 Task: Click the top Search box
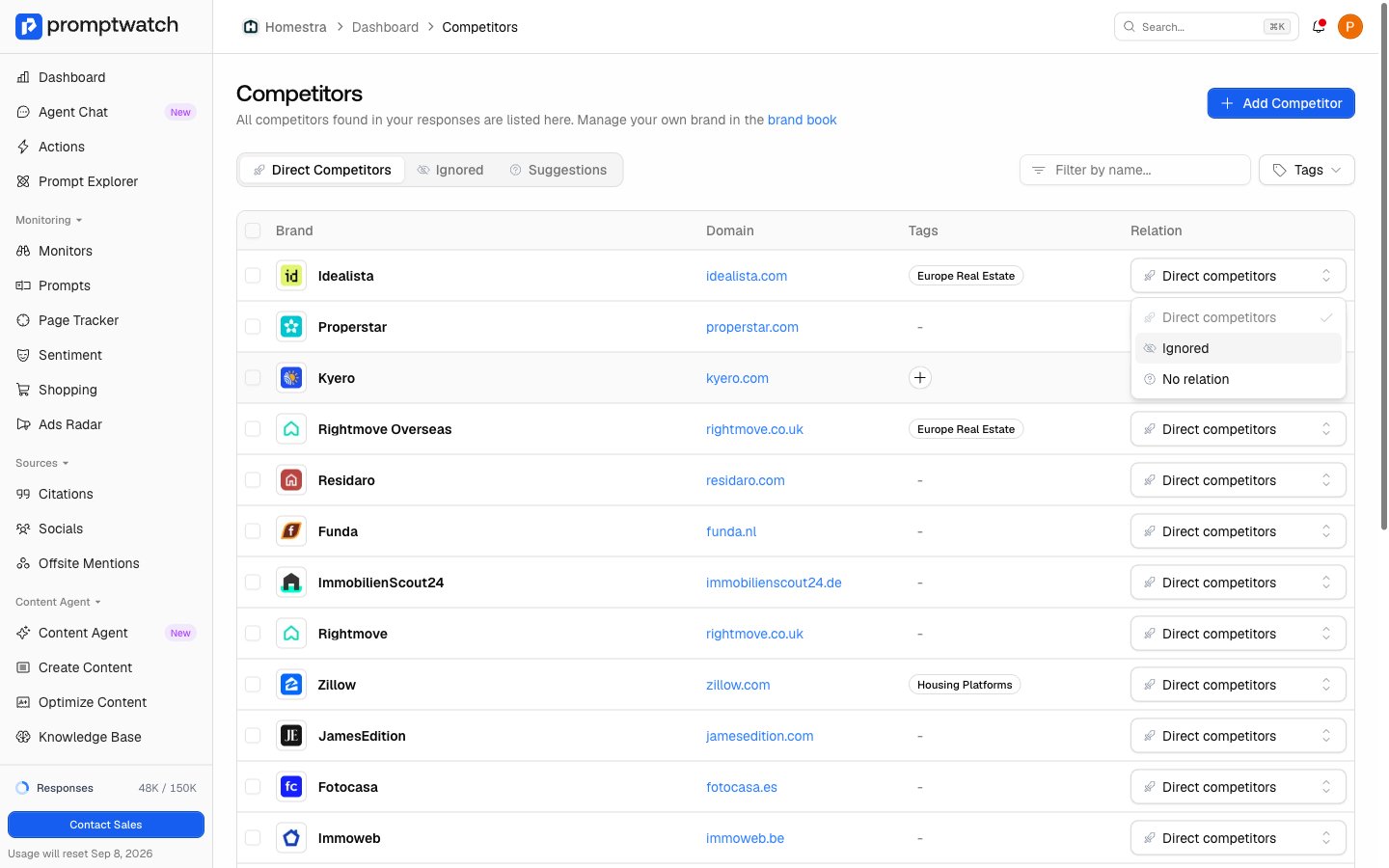pyautogui.click(x=1206, y=27)
